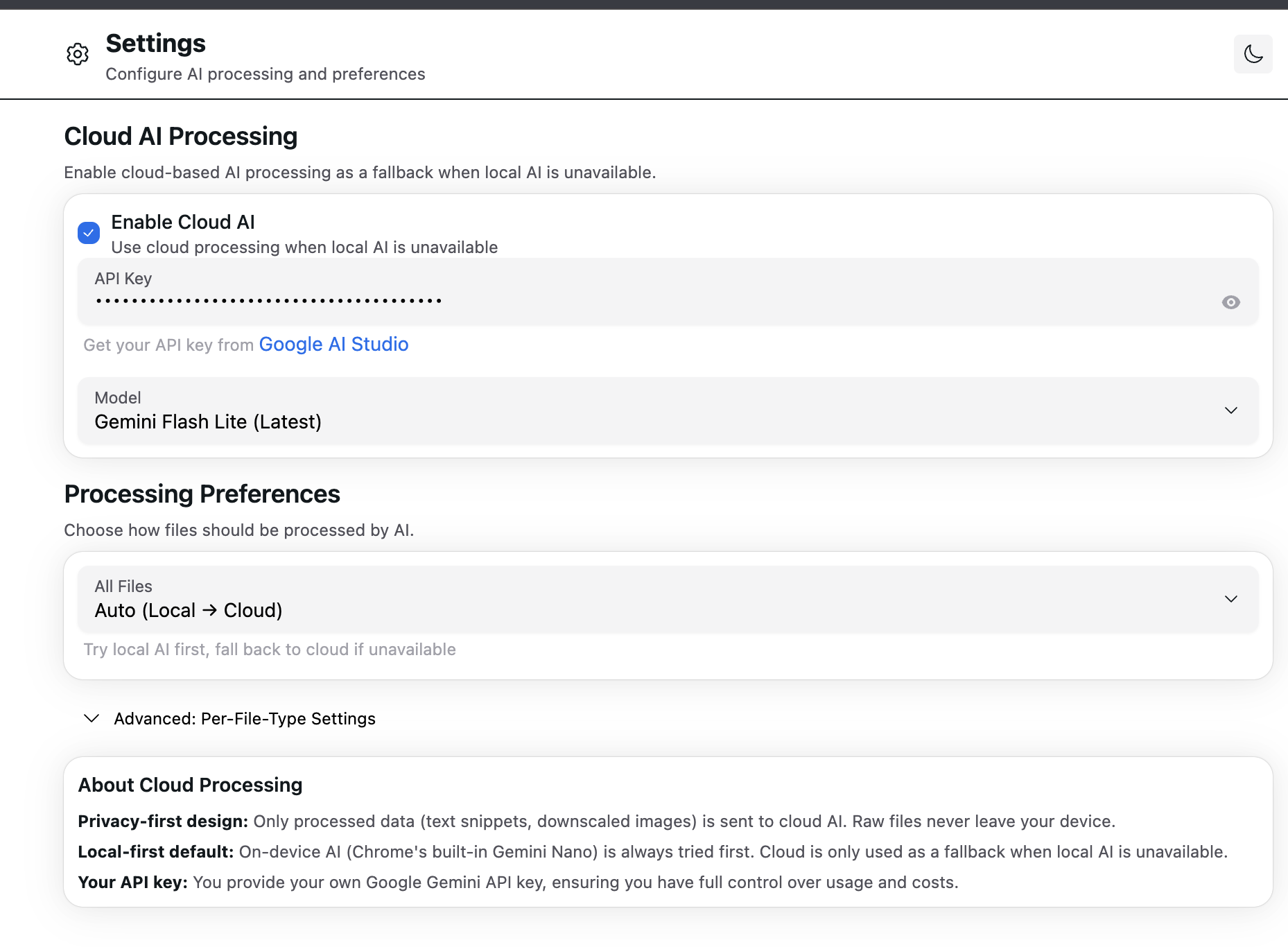The height and width of the screenshot is (947, 1288).
Task: Click the "Processing Preferences" section heading
Action: (202, 494)
